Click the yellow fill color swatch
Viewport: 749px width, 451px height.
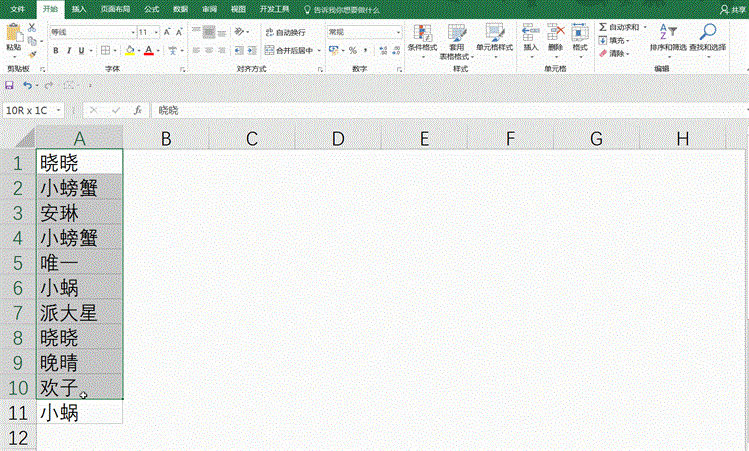128,50
